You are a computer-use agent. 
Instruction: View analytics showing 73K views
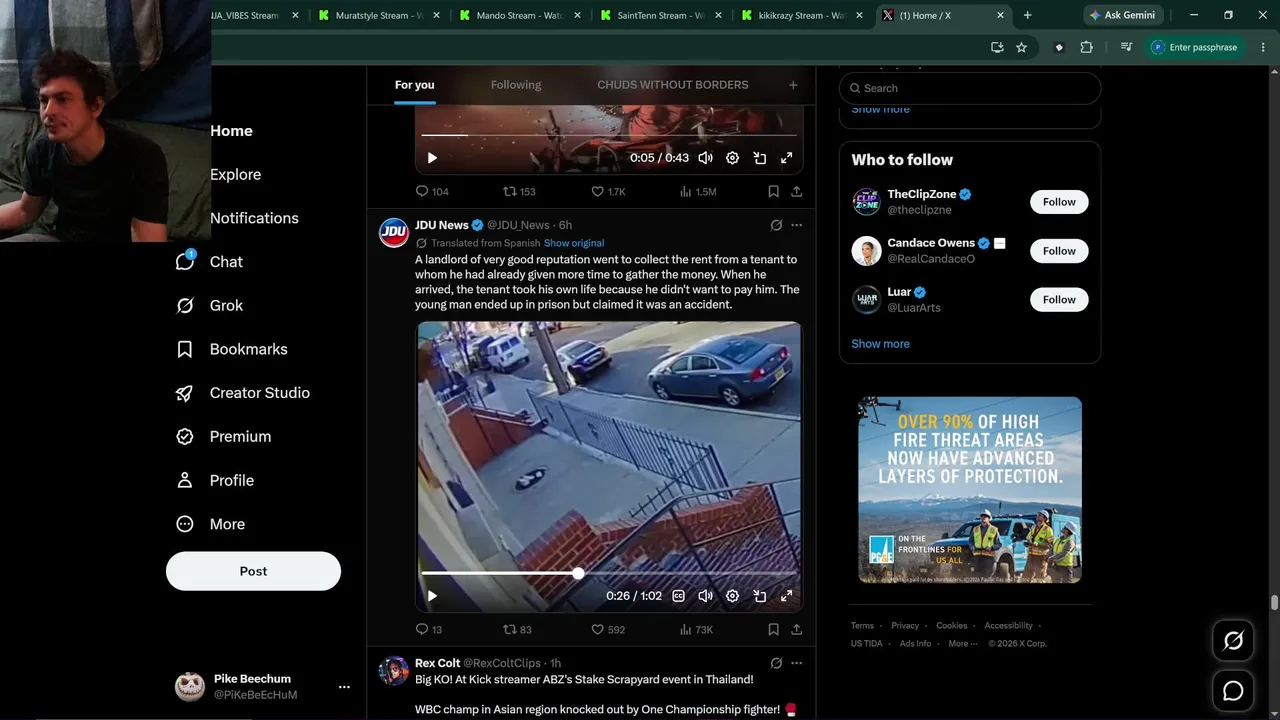(x=696, y=630)
